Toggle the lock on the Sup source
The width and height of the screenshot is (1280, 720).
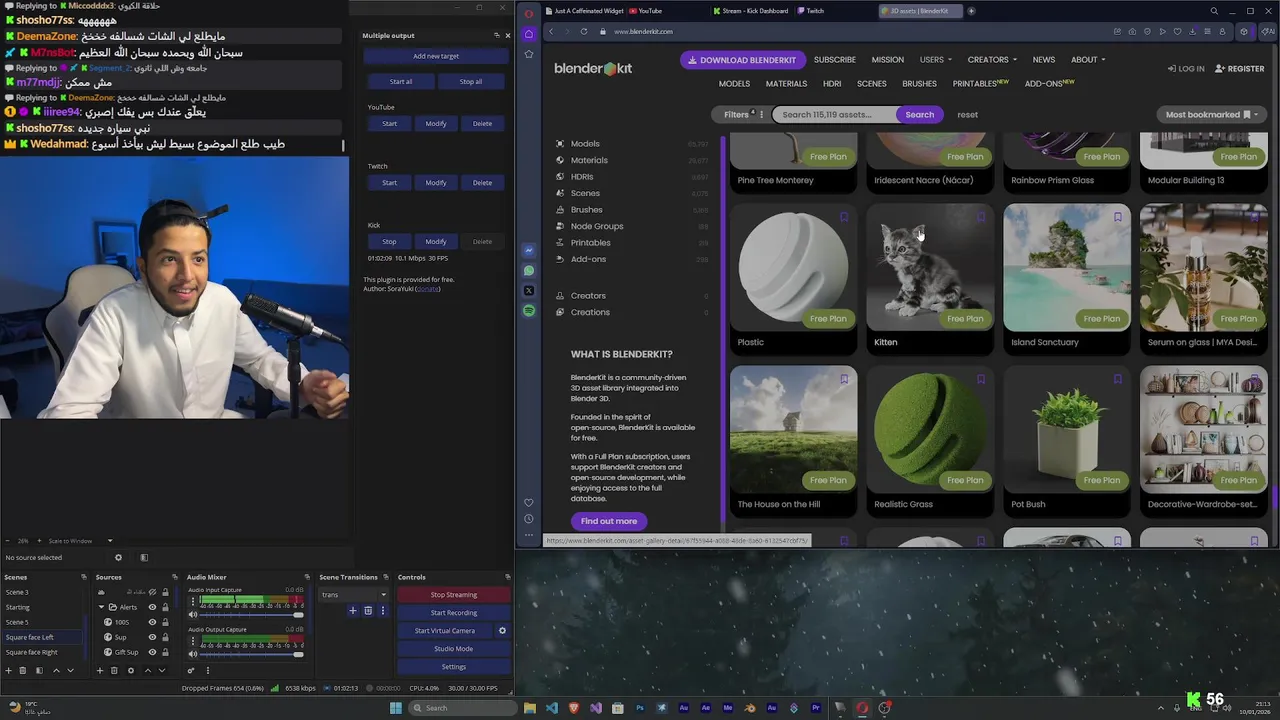click(x=165, y=637)
